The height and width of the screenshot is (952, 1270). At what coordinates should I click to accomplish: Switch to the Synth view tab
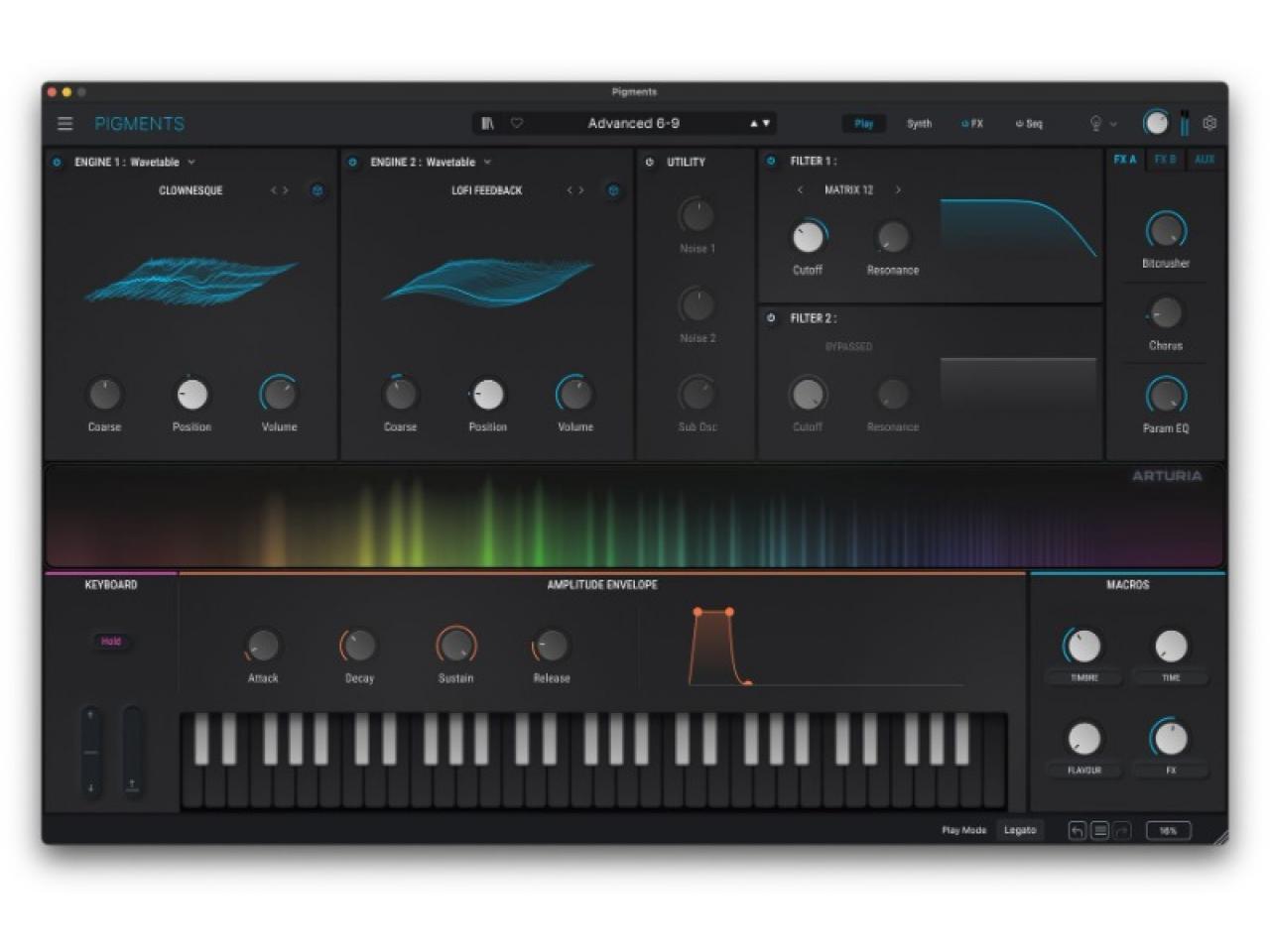(919, 124)
